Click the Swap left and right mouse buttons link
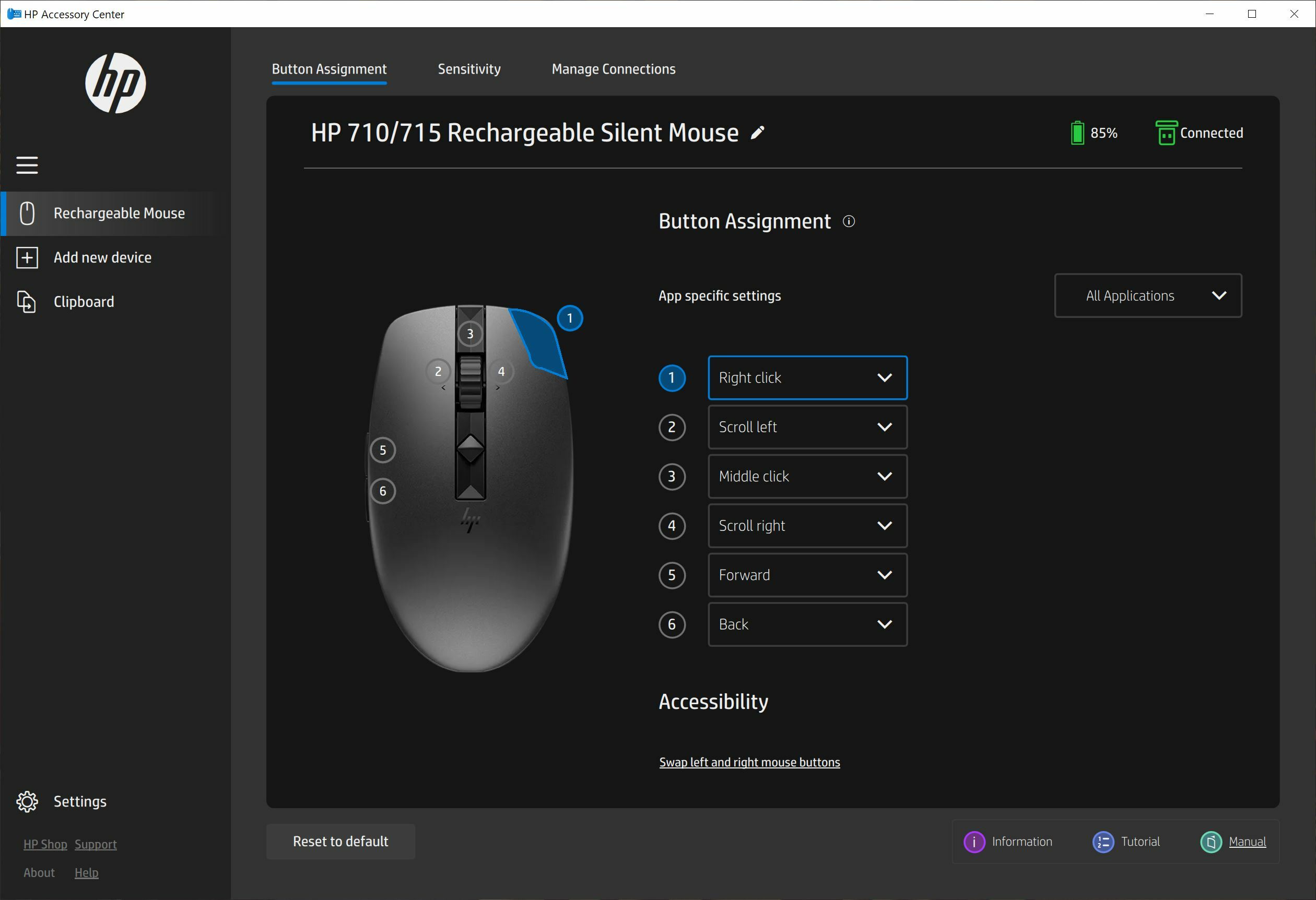The height and width of the screenshot is (900, 1316). pos(749,762)
